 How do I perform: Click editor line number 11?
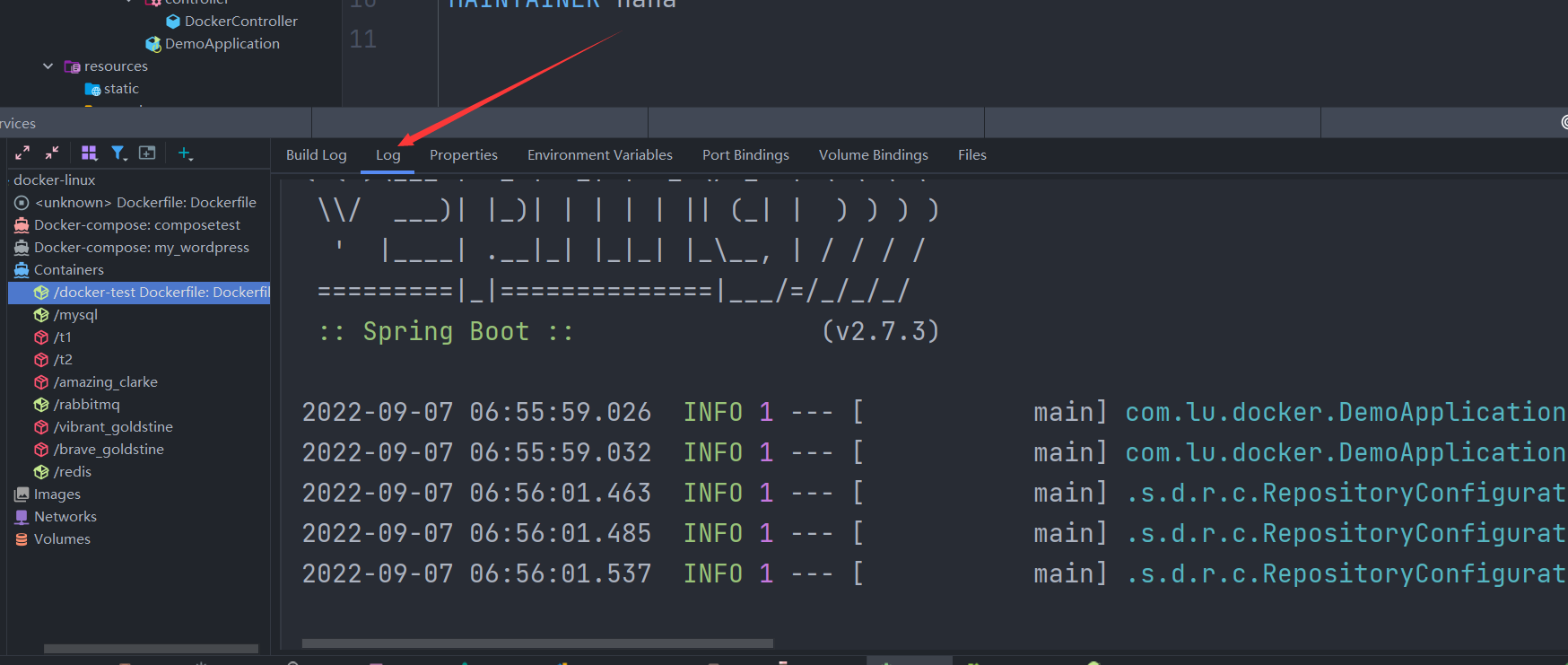(x=362, y=39)
